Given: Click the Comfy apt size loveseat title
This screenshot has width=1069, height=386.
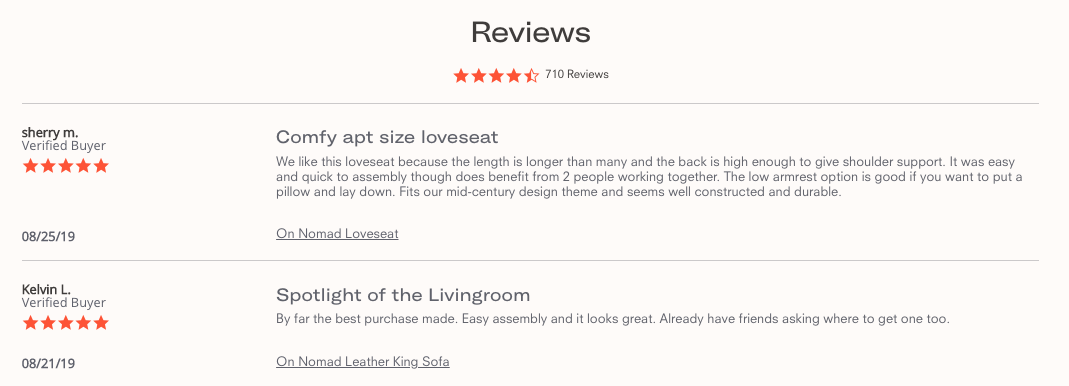Looking at the screenshot, I should coord(387,138).
